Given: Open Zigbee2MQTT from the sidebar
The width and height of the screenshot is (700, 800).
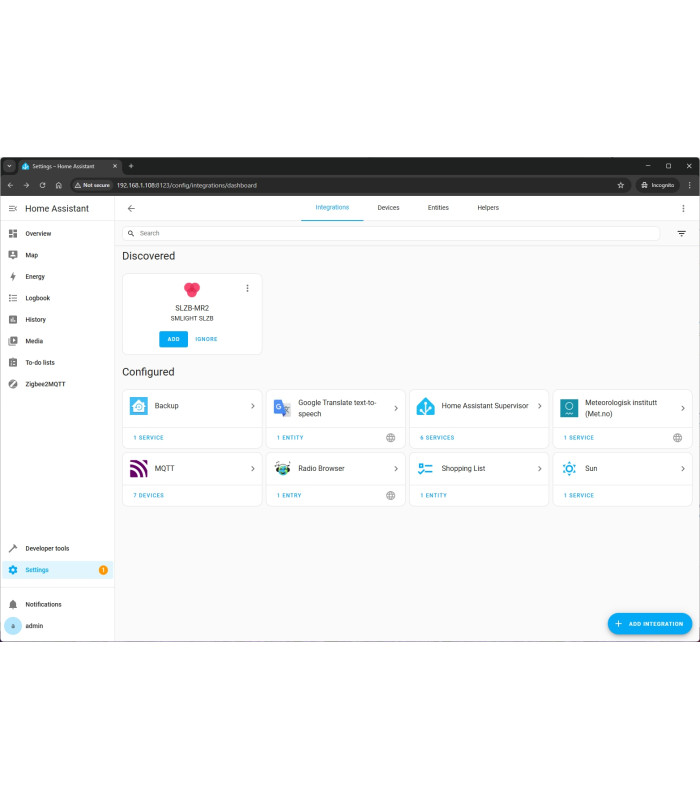Looking at the screenshot, I should [45, 384].
